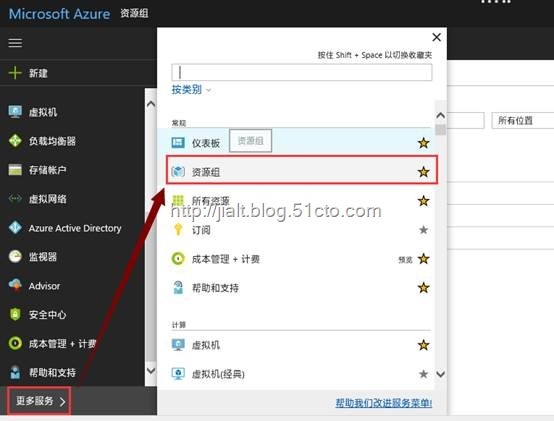Toggle favorite star for 虚拟机(经典)
Screen dimensions: 554x421
[423, 374]
